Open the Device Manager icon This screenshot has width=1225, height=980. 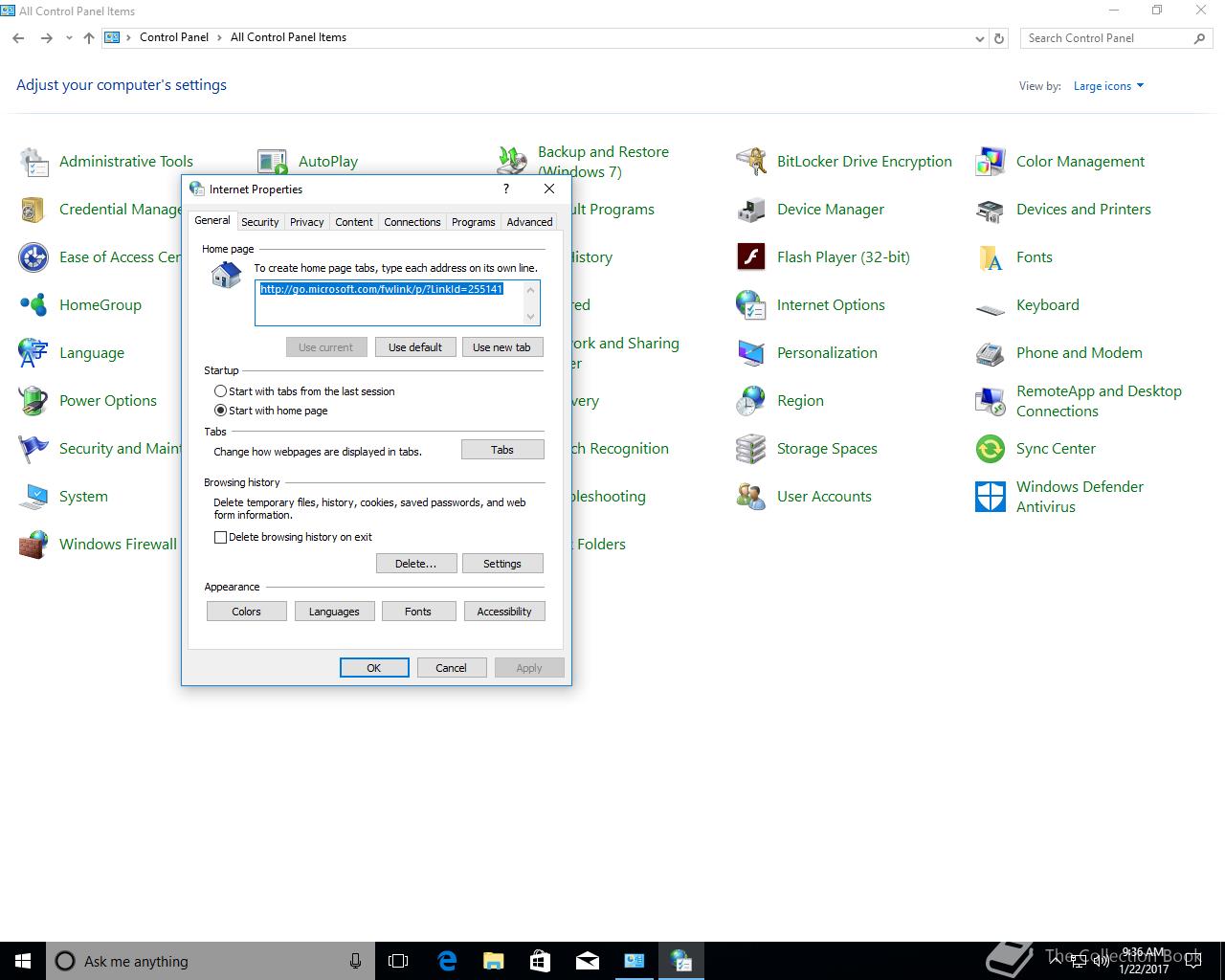pyautogui.click(x=751, y=210)
